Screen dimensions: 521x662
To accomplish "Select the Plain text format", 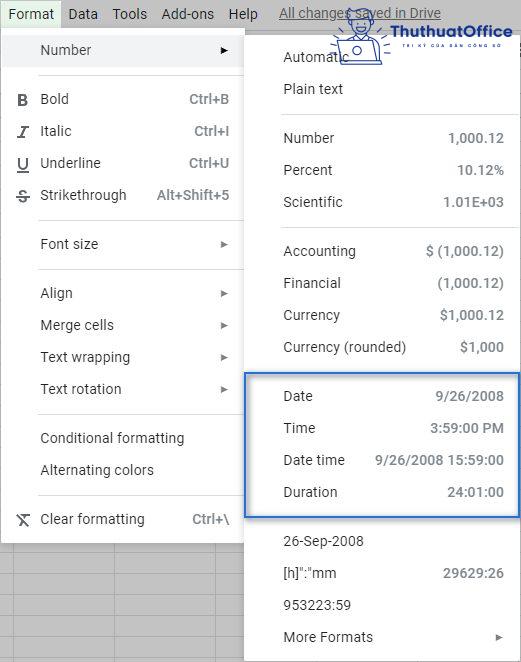I will tap(382, 89).
